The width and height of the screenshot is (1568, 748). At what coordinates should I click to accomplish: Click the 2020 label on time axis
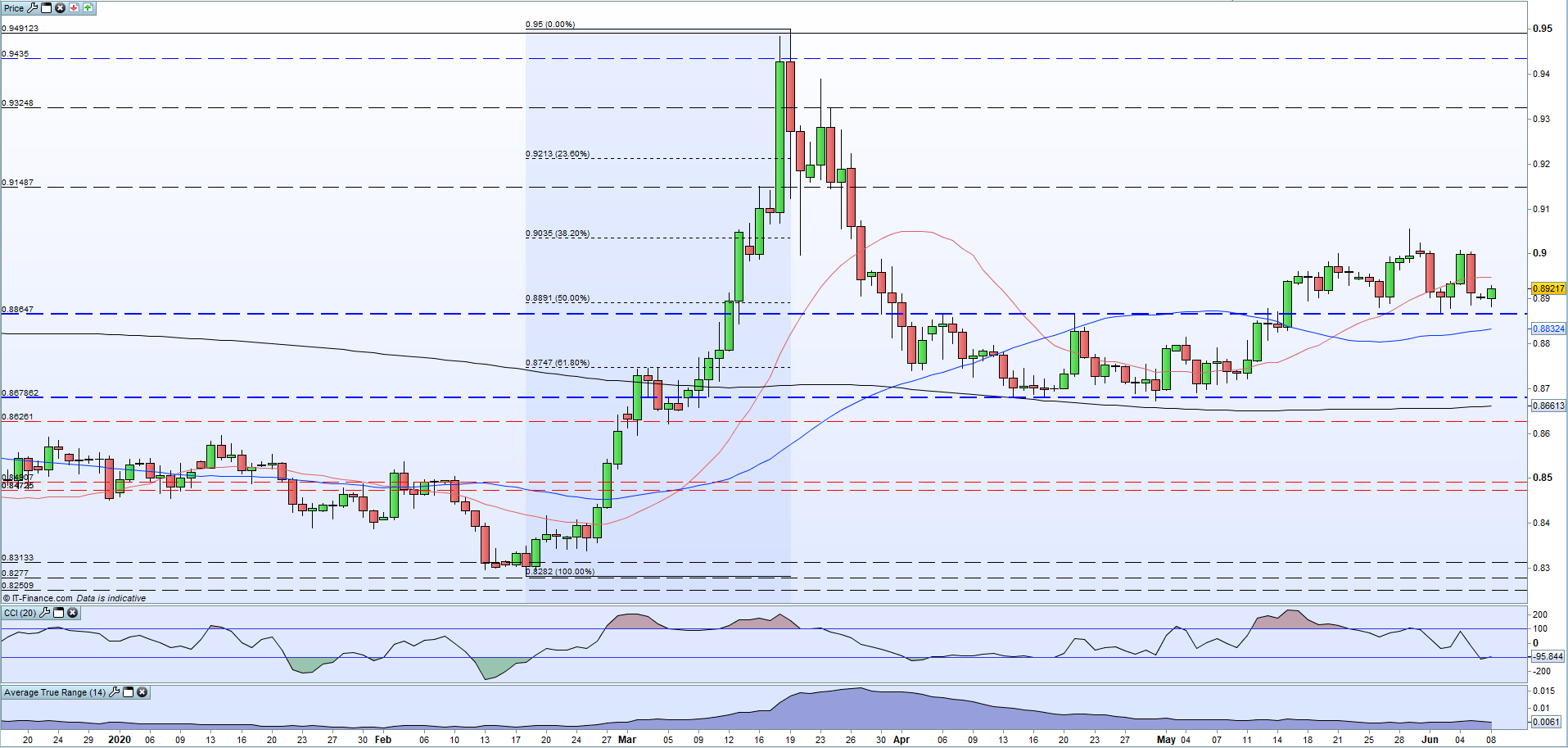pyautogui.click(x=120, y=740)
